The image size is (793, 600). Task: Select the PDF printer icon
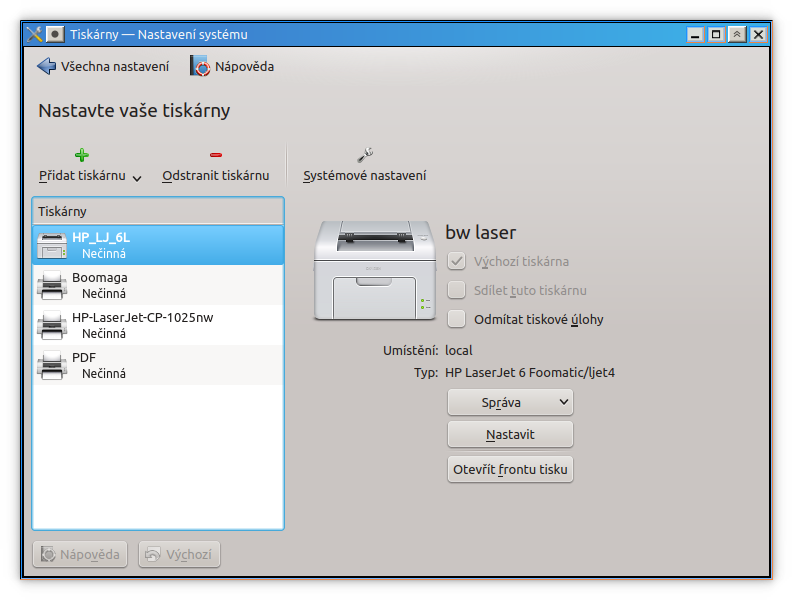click(52, 365)
